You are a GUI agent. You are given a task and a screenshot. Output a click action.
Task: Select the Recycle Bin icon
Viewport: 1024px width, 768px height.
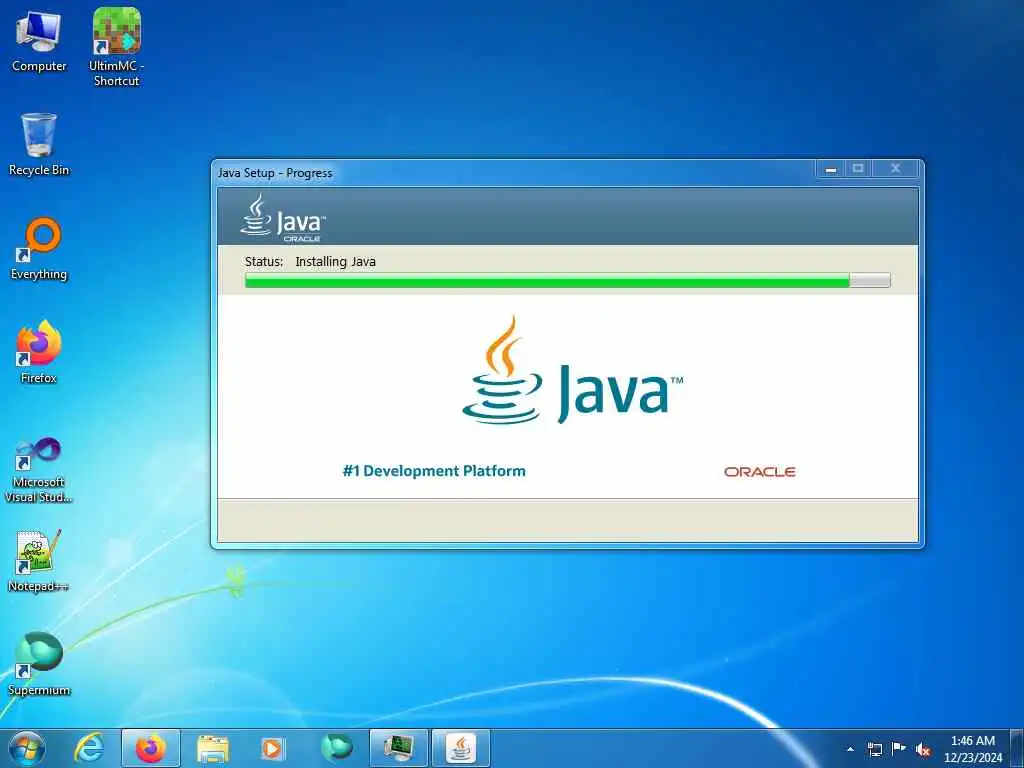tap(39, 144)
